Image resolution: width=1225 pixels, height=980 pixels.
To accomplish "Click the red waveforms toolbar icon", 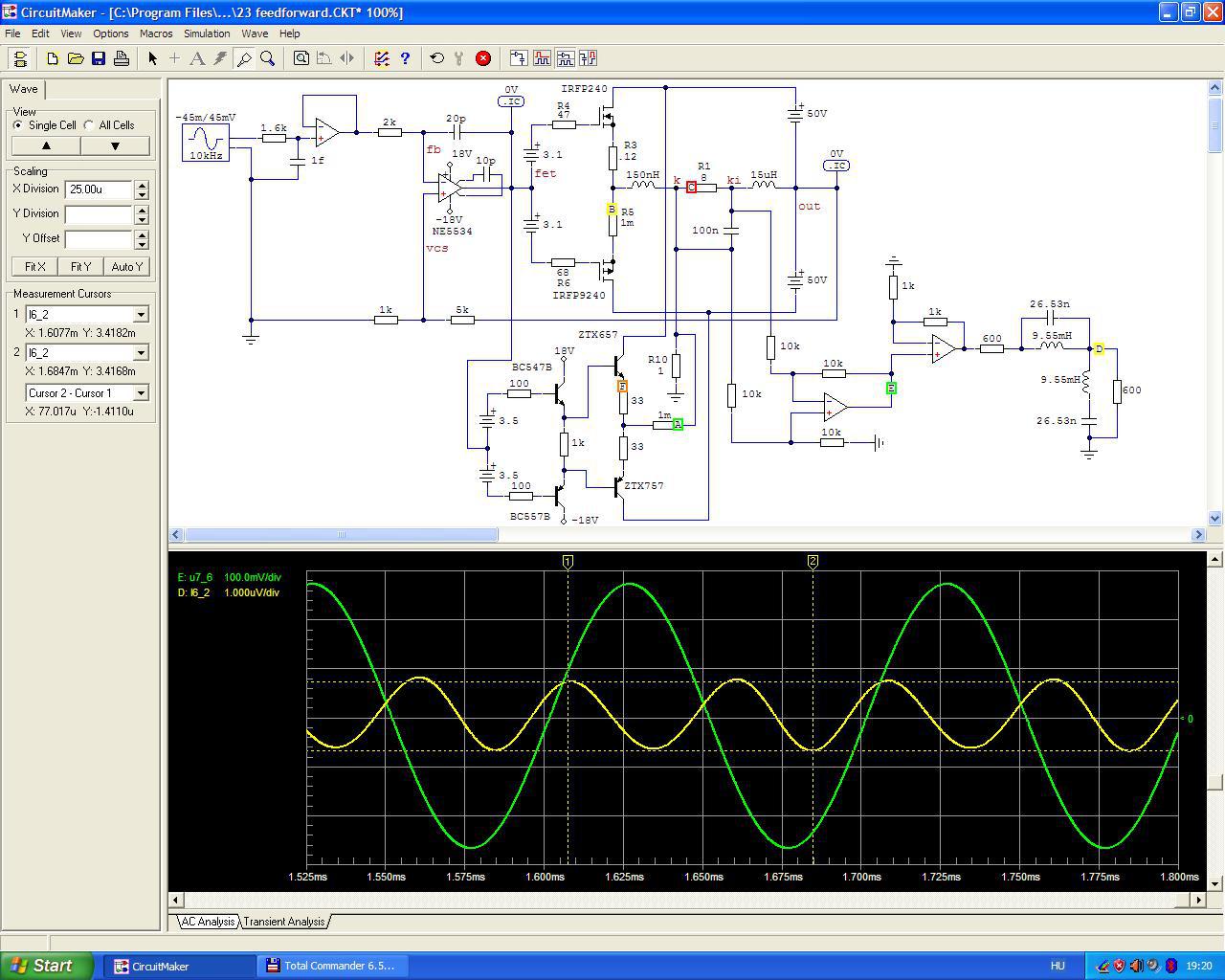I will pyautogui.click(x=542, y=58).
